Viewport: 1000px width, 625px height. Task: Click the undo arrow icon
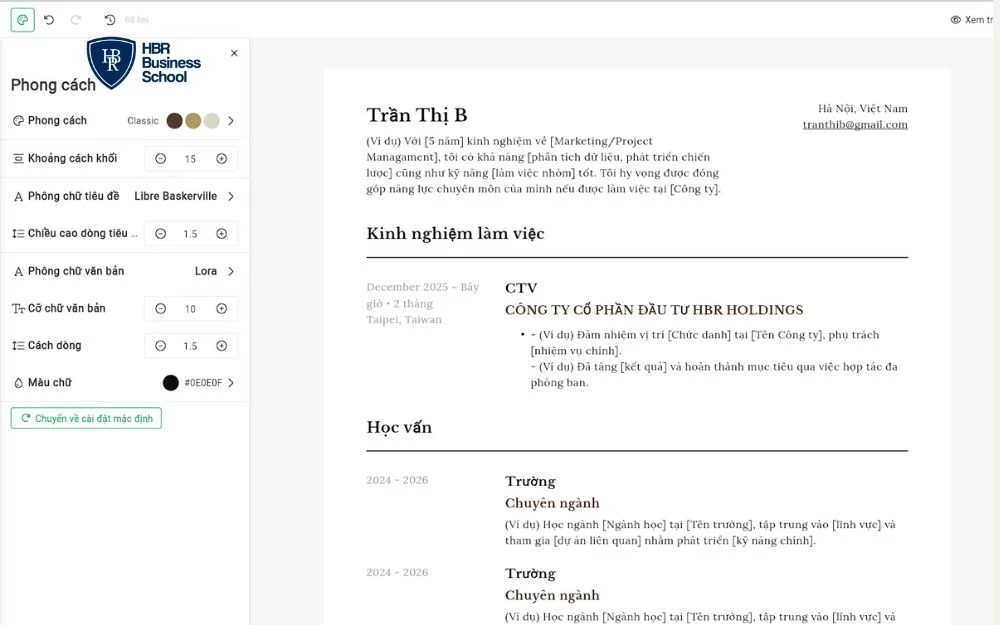coord(49,20)
